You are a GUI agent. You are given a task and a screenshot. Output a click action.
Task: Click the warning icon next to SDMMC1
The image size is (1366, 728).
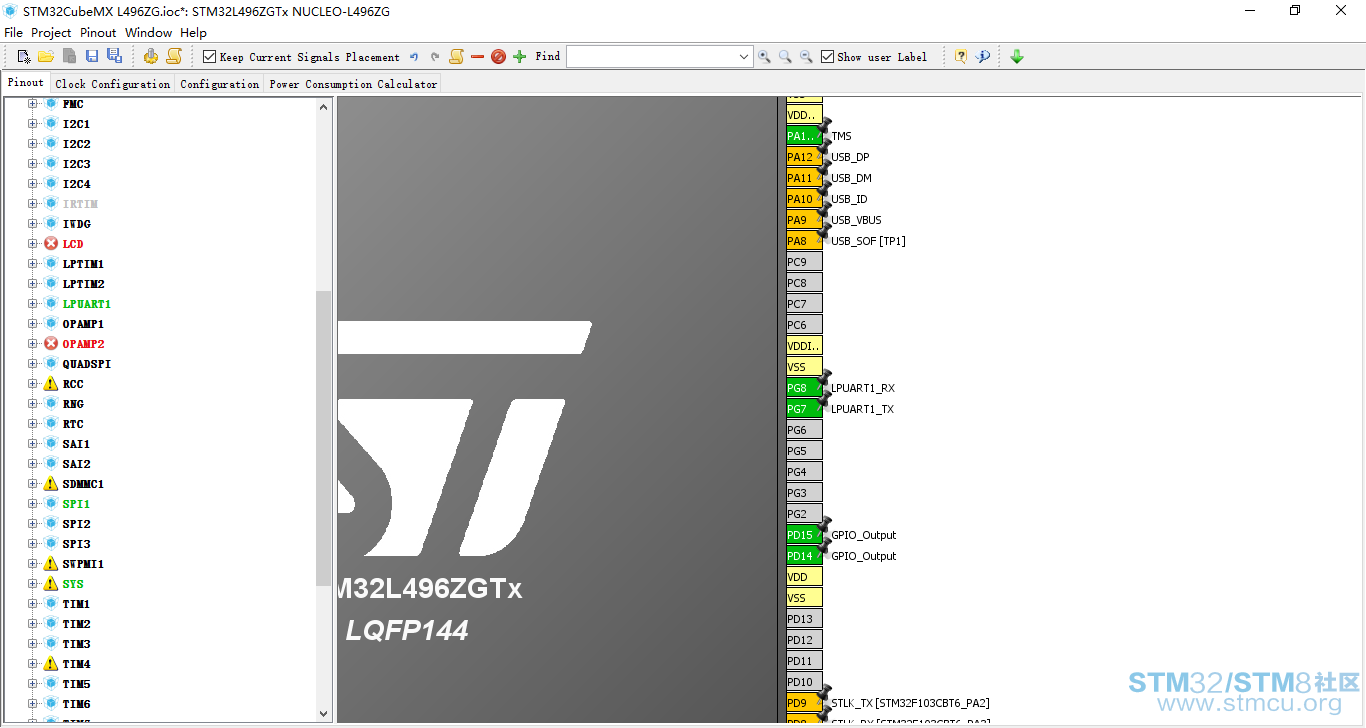coord(51,484)
